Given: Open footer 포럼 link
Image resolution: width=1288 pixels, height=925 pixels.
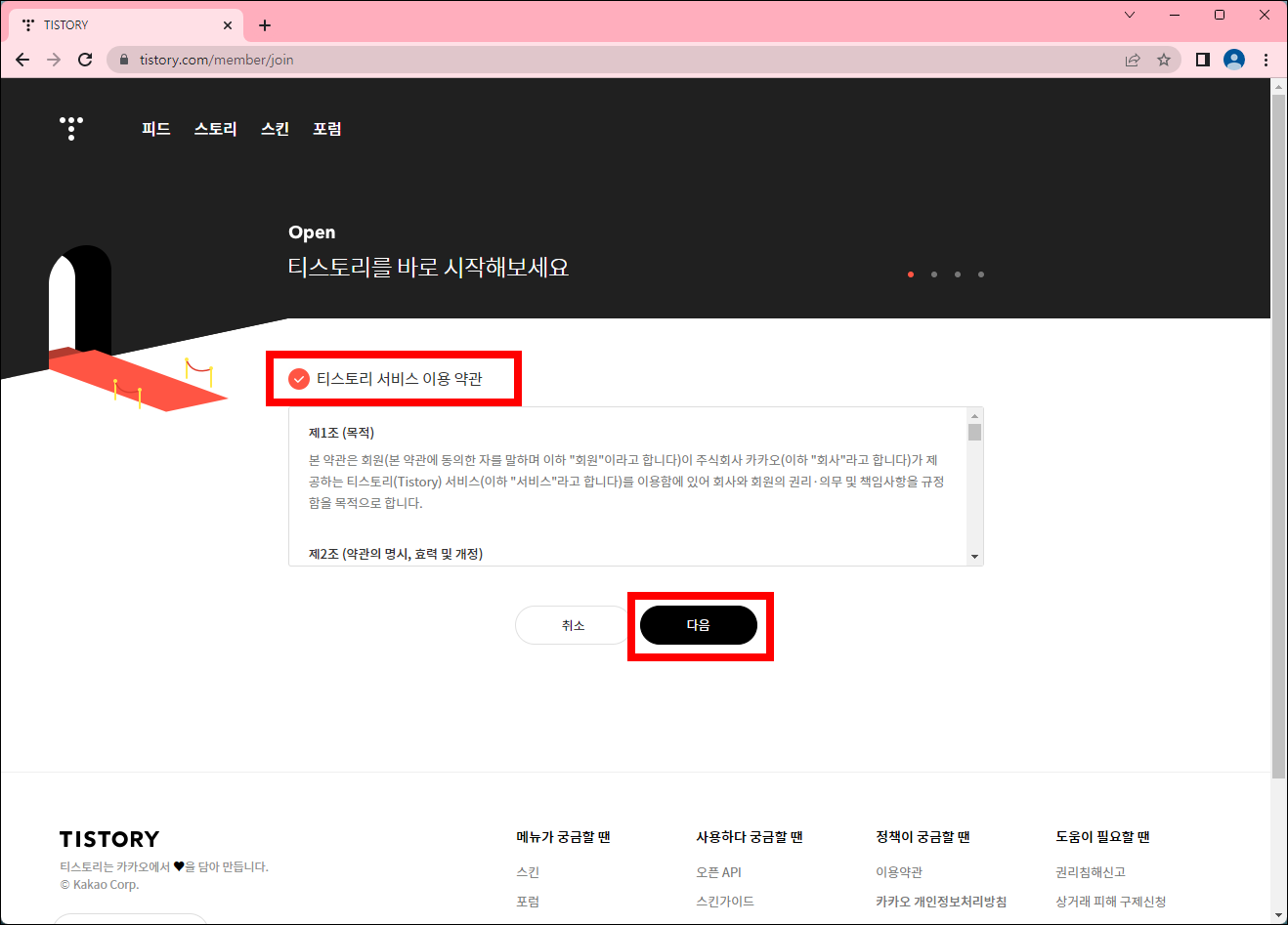Looking at the screenshot, I should (x=528, y=902).
